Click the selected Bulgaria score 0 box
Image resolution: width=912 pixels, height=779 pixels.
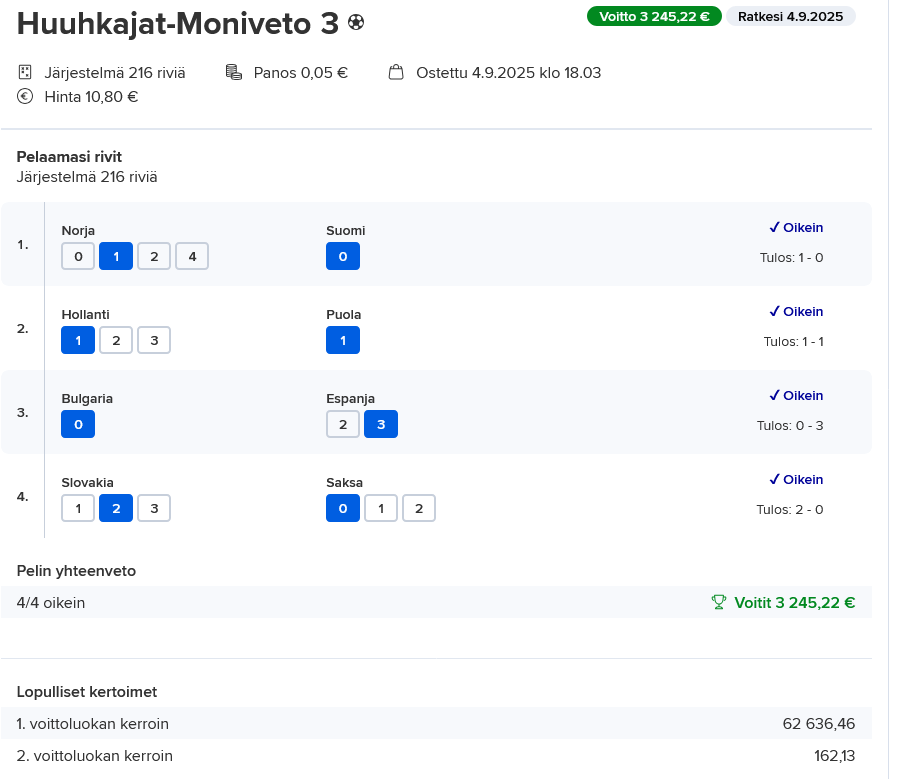pos(78,425)
